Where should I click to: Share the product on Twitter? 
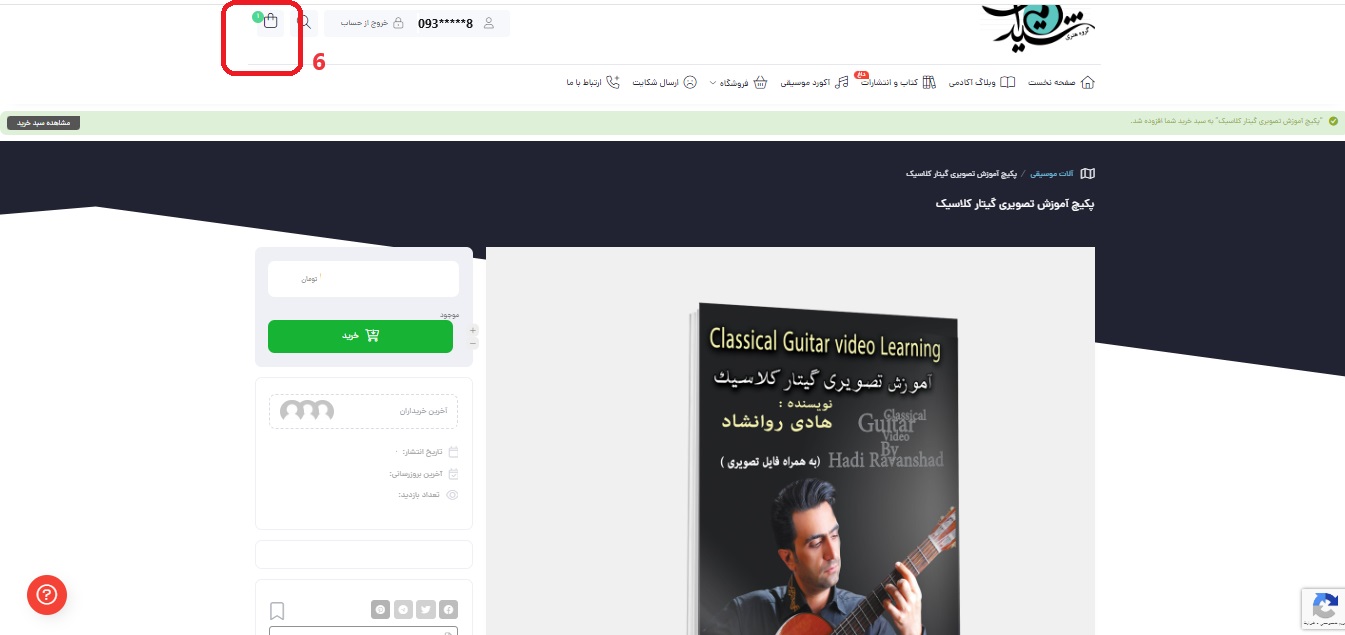click(x=426, y=609)
